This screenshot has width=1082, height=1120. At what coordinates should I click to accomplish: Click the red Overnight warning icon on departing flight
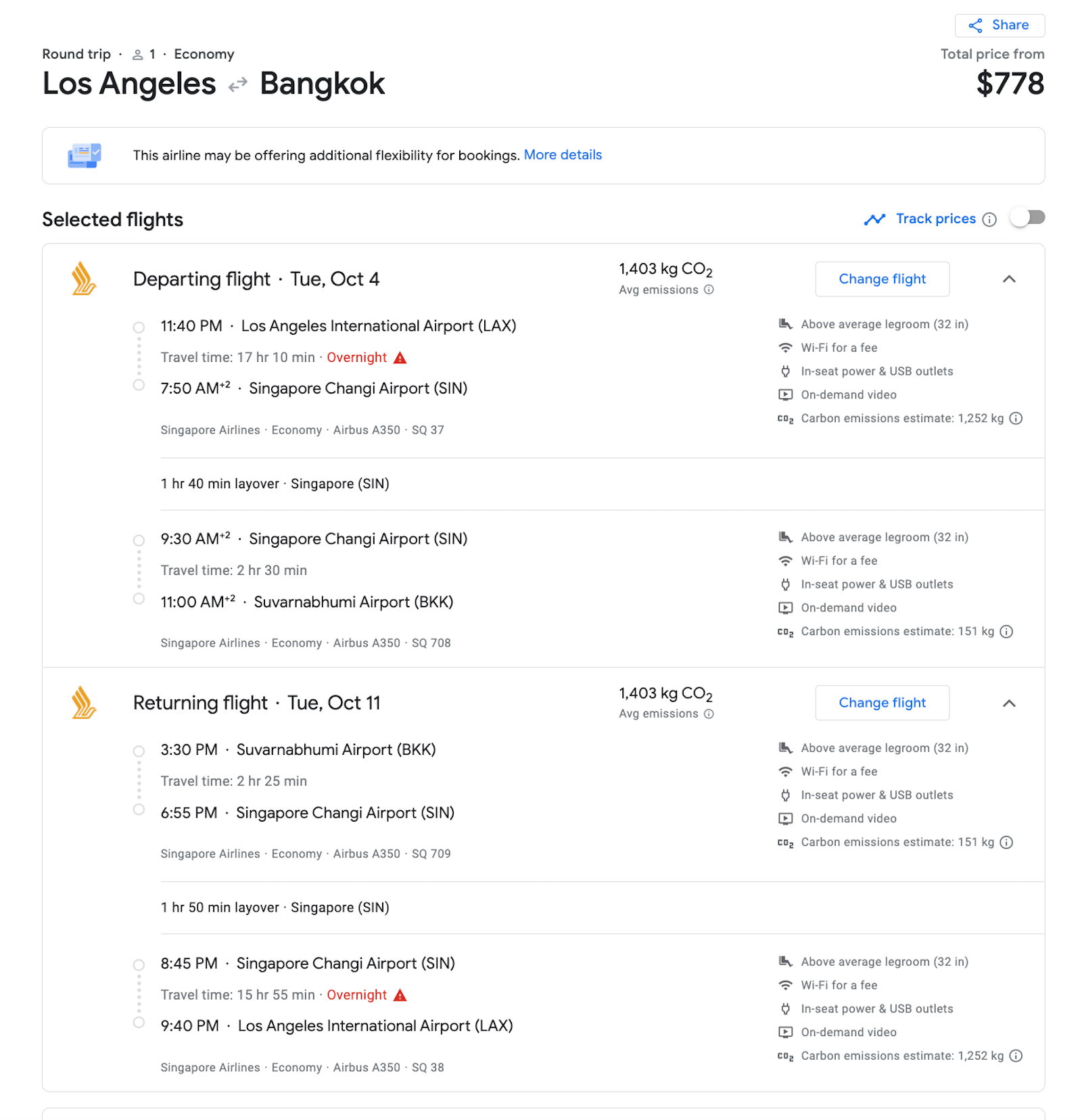click(400, 357)
